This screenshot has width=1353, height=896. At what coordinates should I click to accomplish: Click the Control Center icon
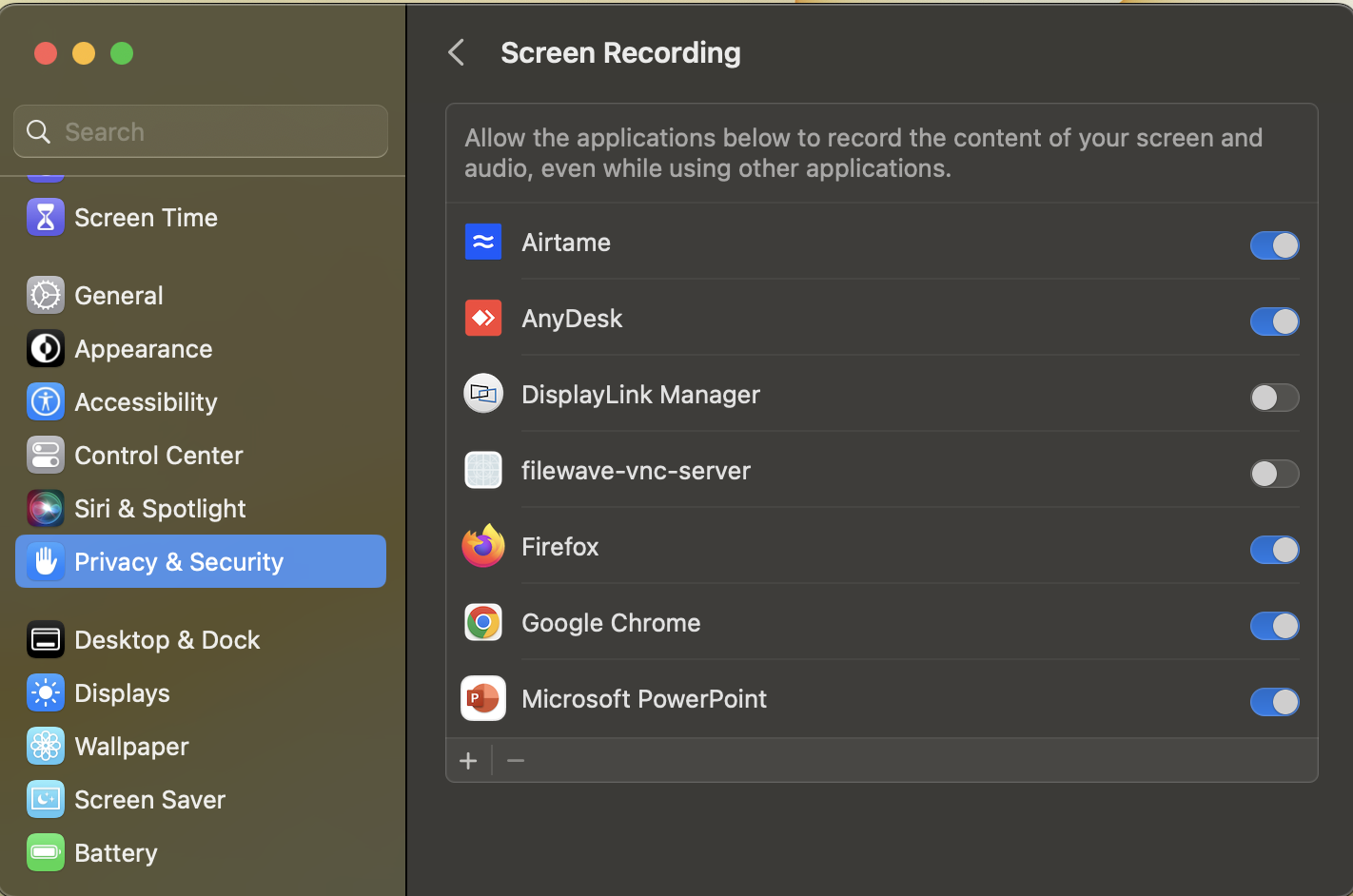point(46,456)
